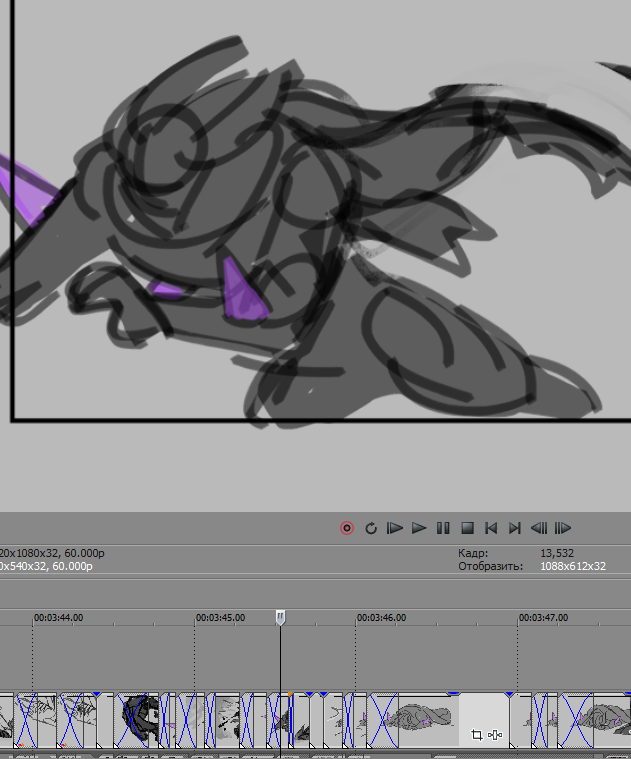Click the display size value 1088x612x32
The width and height of the screenshot is (631, 759).
click(573, 566)
